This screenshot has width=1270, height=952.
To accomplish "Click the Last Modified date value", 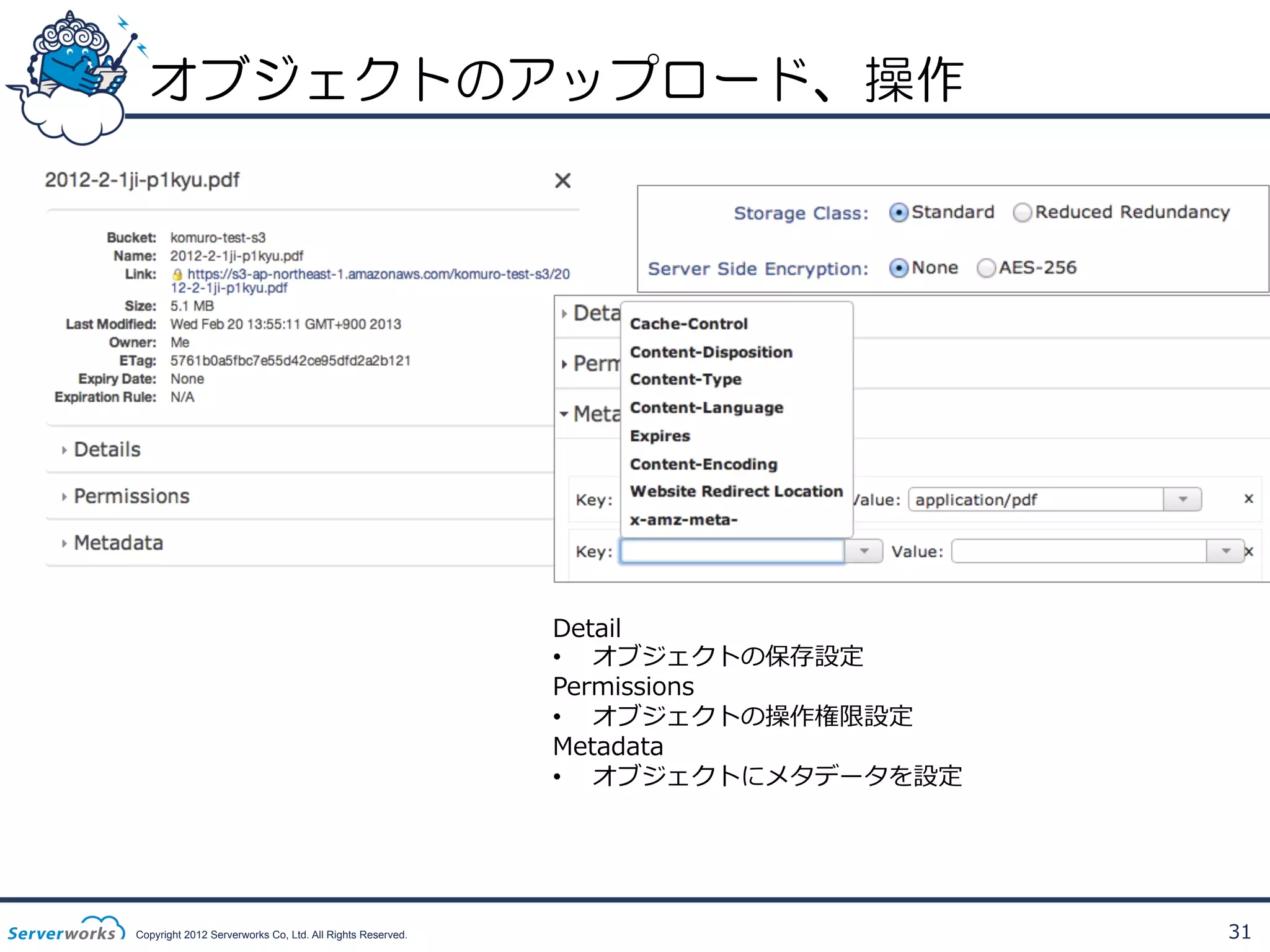I will [x=285, y=324].
